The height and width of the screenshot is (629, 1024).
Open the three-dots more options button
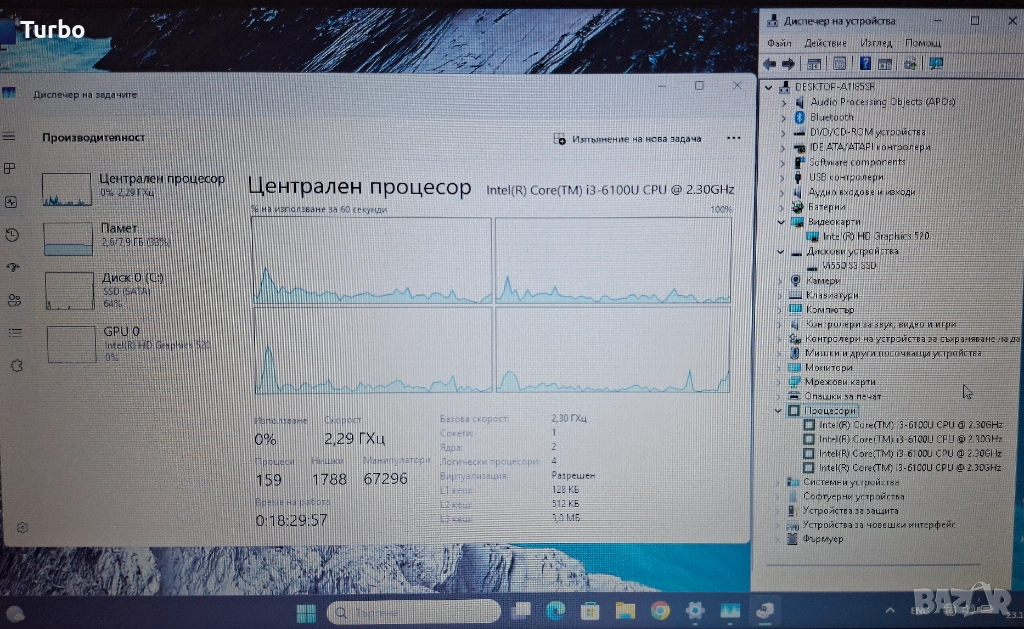733,139
